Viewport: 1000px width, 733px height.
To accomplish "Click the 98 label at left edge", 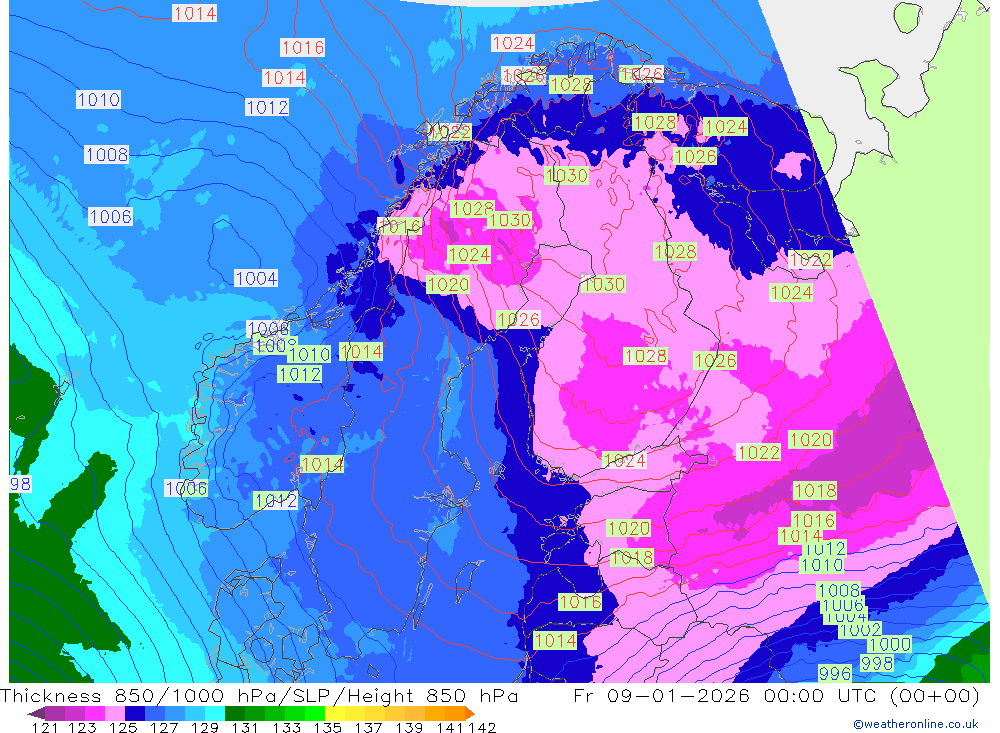I will (x=20, y=484).
